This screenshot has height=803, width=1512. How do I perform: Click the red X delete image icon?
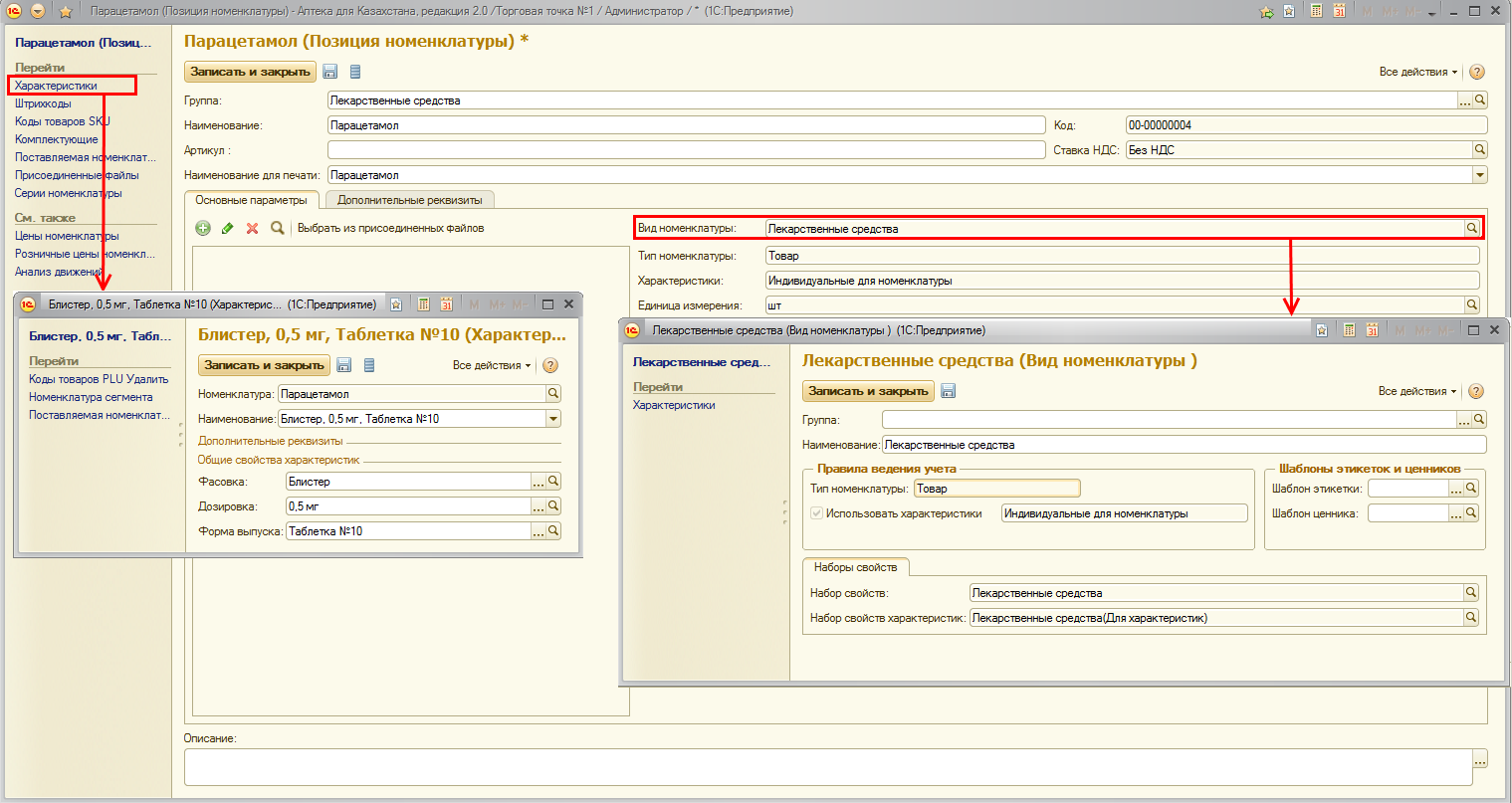(x=252, y=228)
